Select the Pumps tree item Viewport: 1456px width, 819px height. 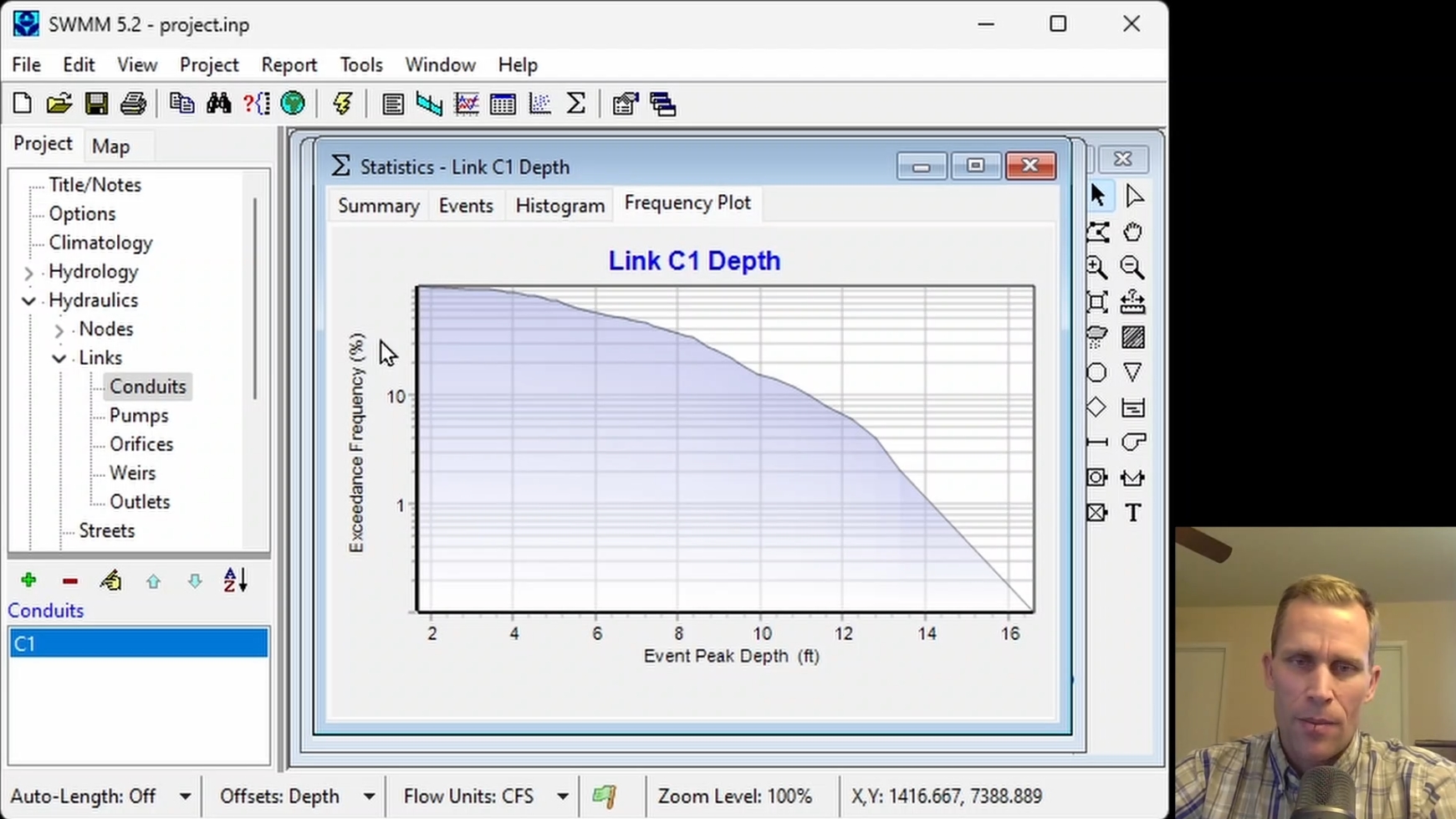click(139, 416)
